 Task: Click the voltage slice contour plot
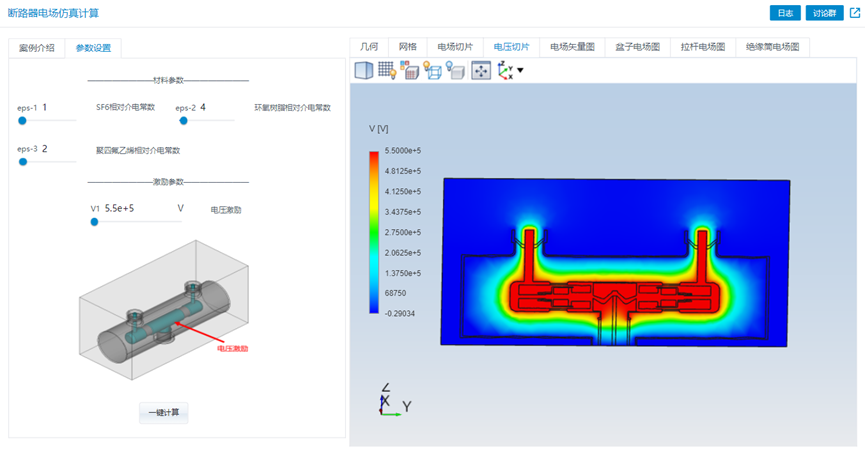[x=615, y=262]
